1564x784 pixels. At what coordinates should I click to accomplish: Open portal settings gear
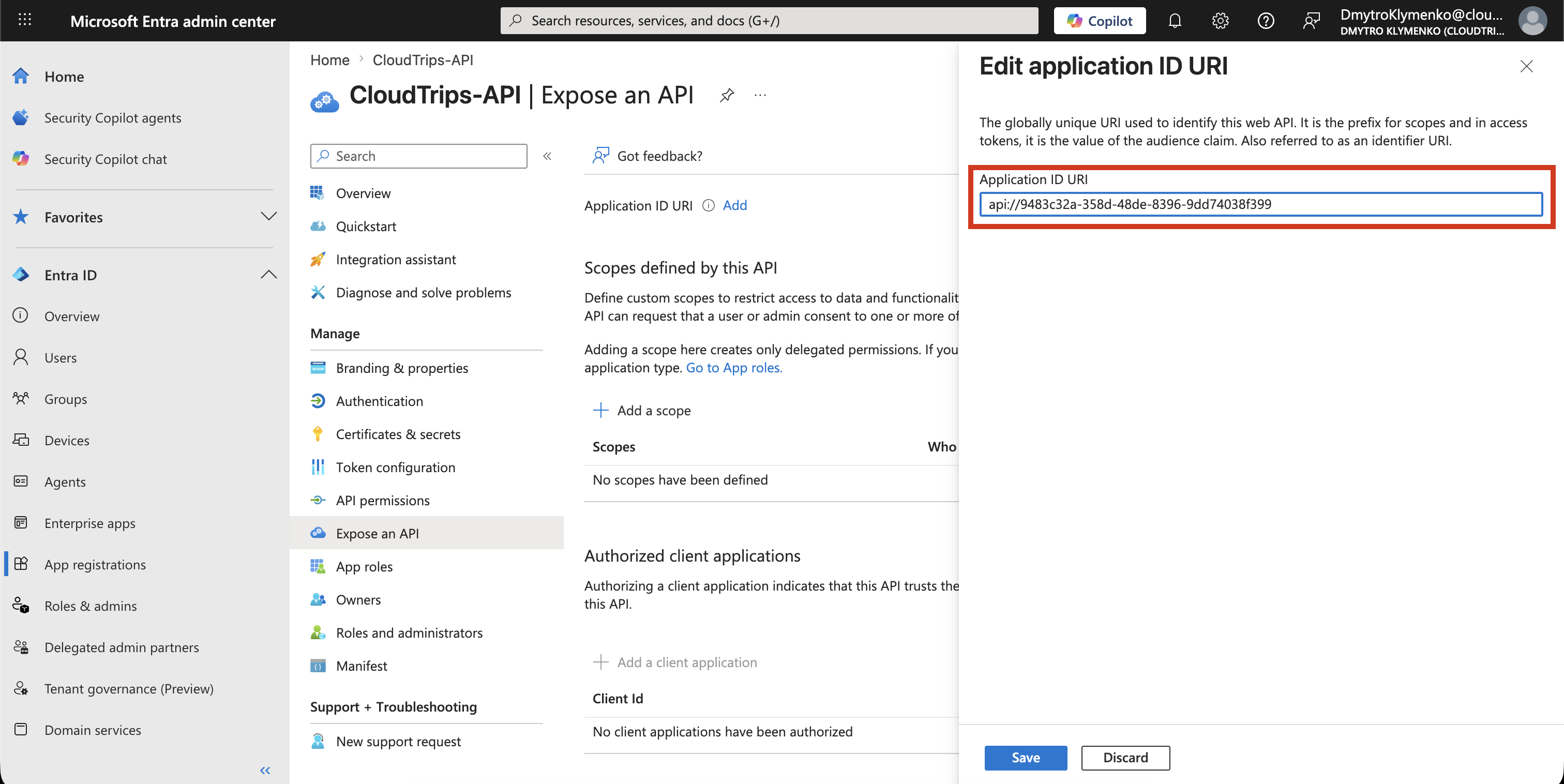1220,21
